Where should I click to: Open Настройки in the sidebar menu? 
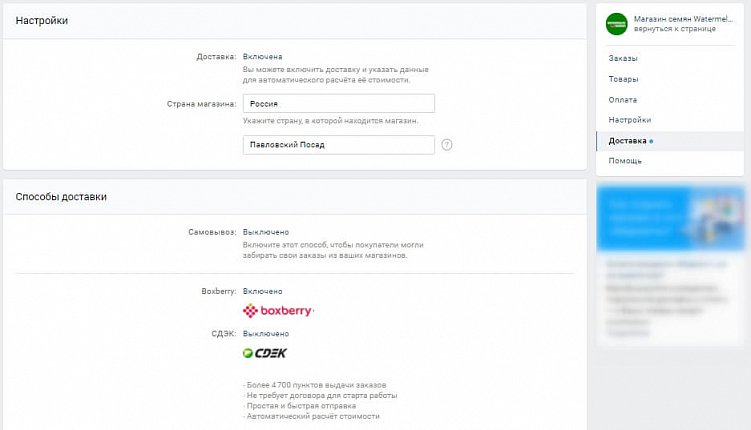click(629, 120)
